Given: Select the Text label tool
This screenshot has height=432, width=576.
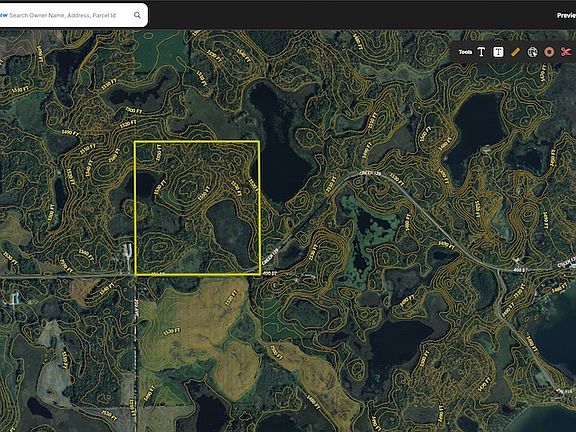Looking at the screenshot, I should click(x=481, y=52).
